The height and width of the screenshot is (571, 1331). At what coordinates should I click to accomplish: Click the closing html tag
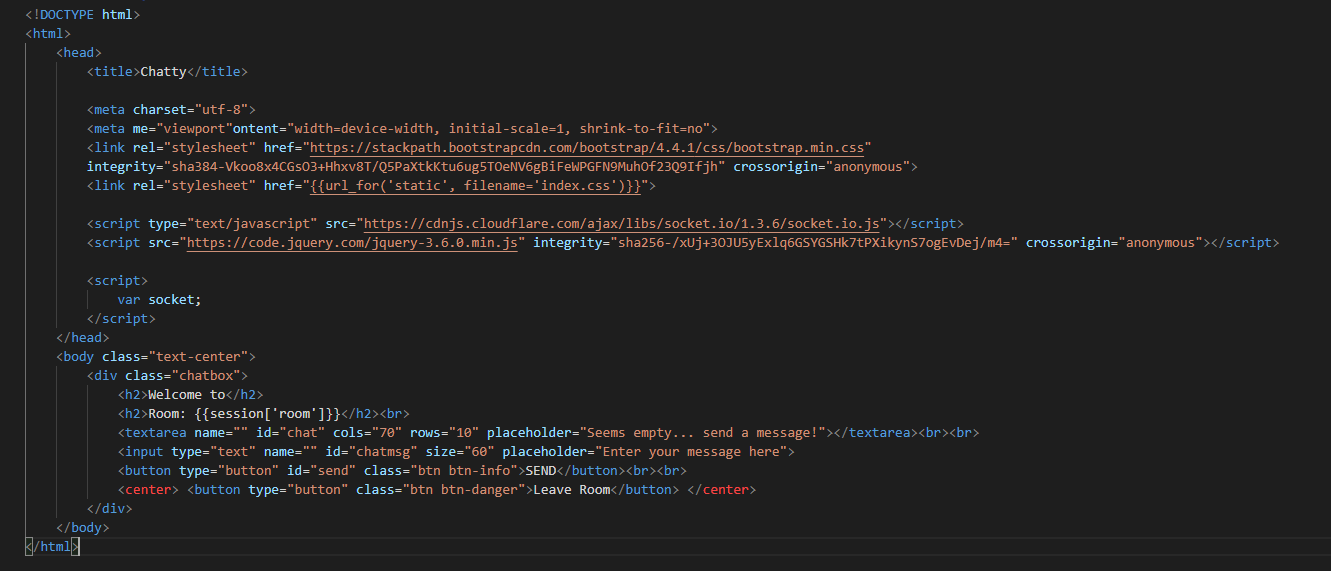coord(52,546)
